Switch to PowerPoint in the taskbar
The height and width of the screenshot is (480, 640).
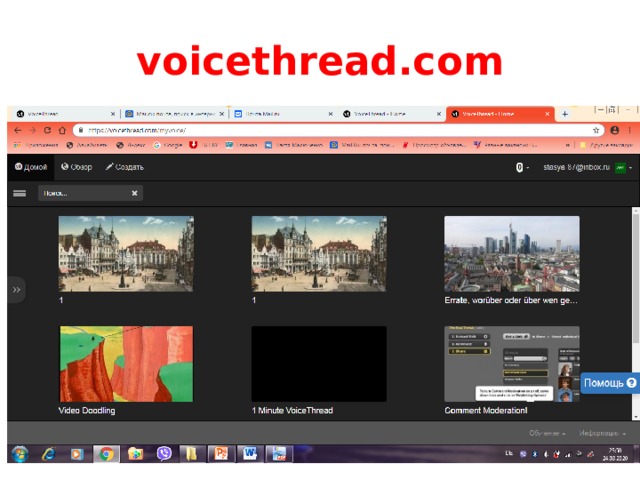click(221, 454)
